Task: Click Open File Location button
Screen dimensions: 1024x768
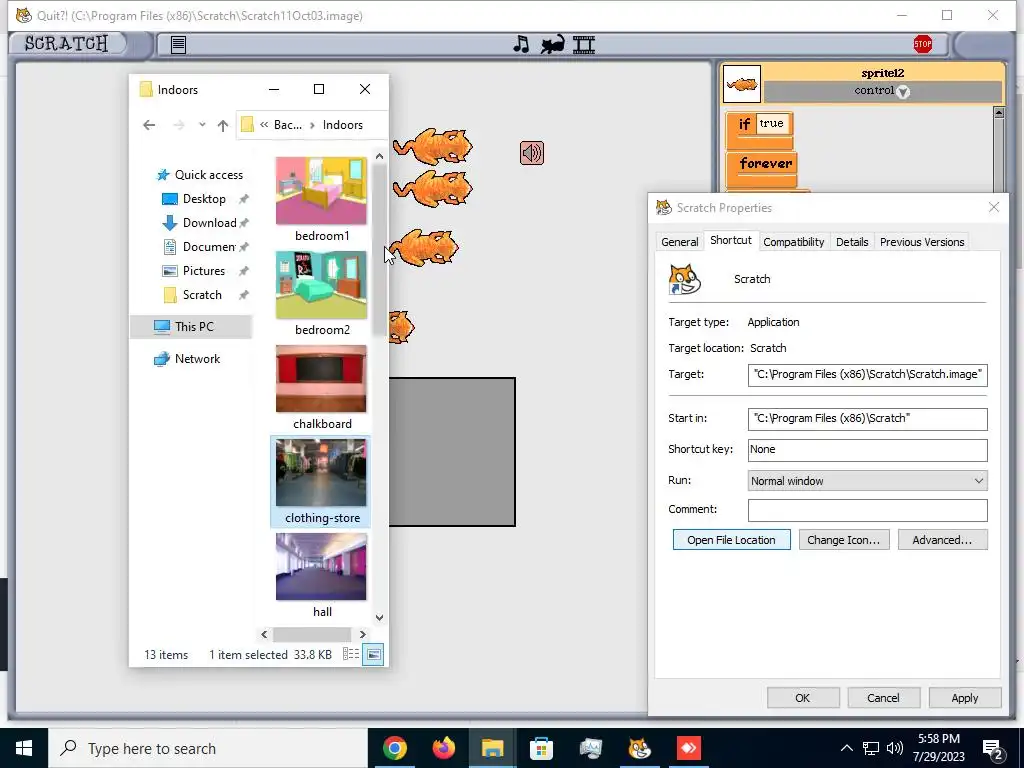Action: pos(731,539)
